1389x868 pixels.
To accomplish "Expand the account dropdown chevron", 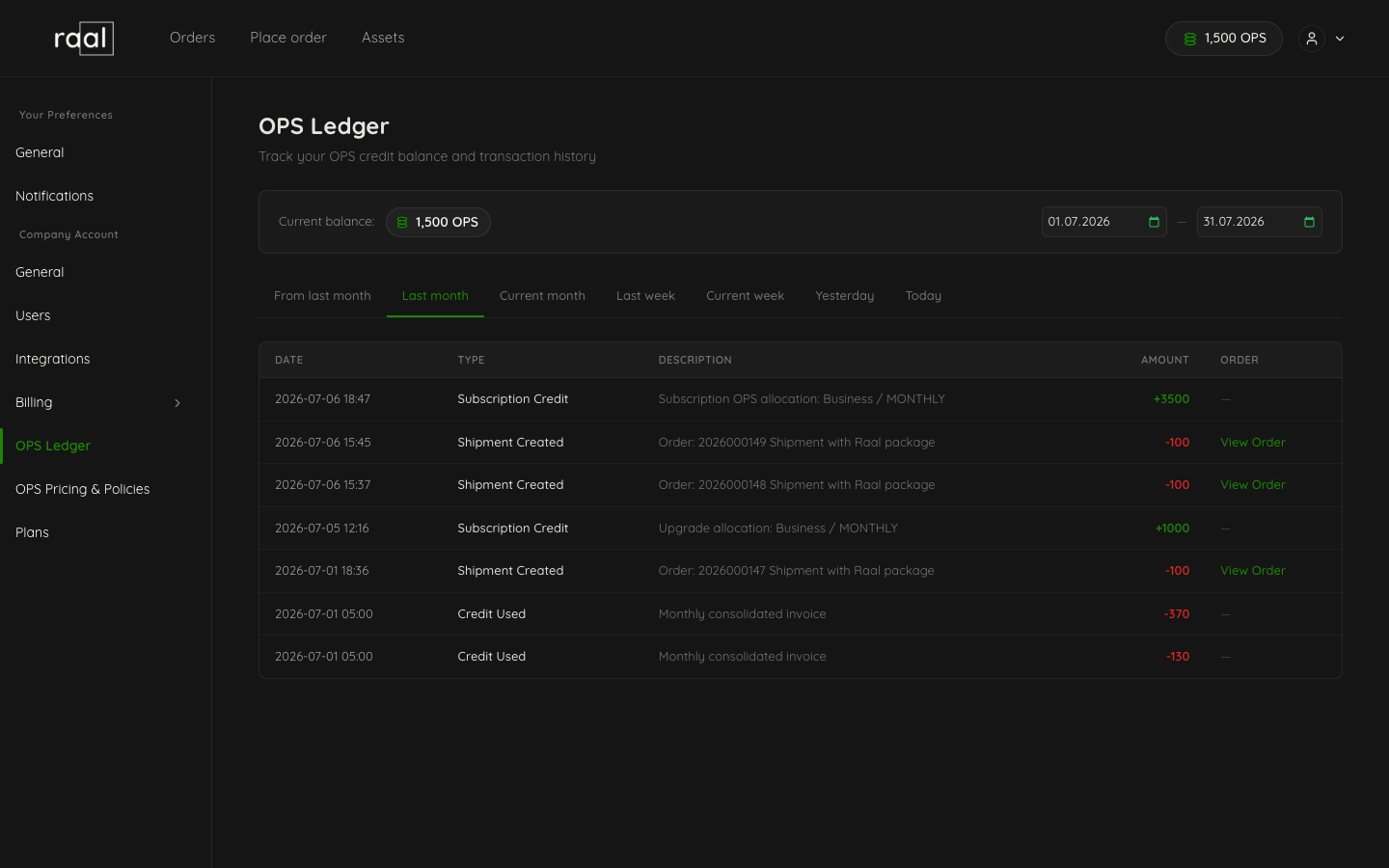I will tap(1340, 39).
